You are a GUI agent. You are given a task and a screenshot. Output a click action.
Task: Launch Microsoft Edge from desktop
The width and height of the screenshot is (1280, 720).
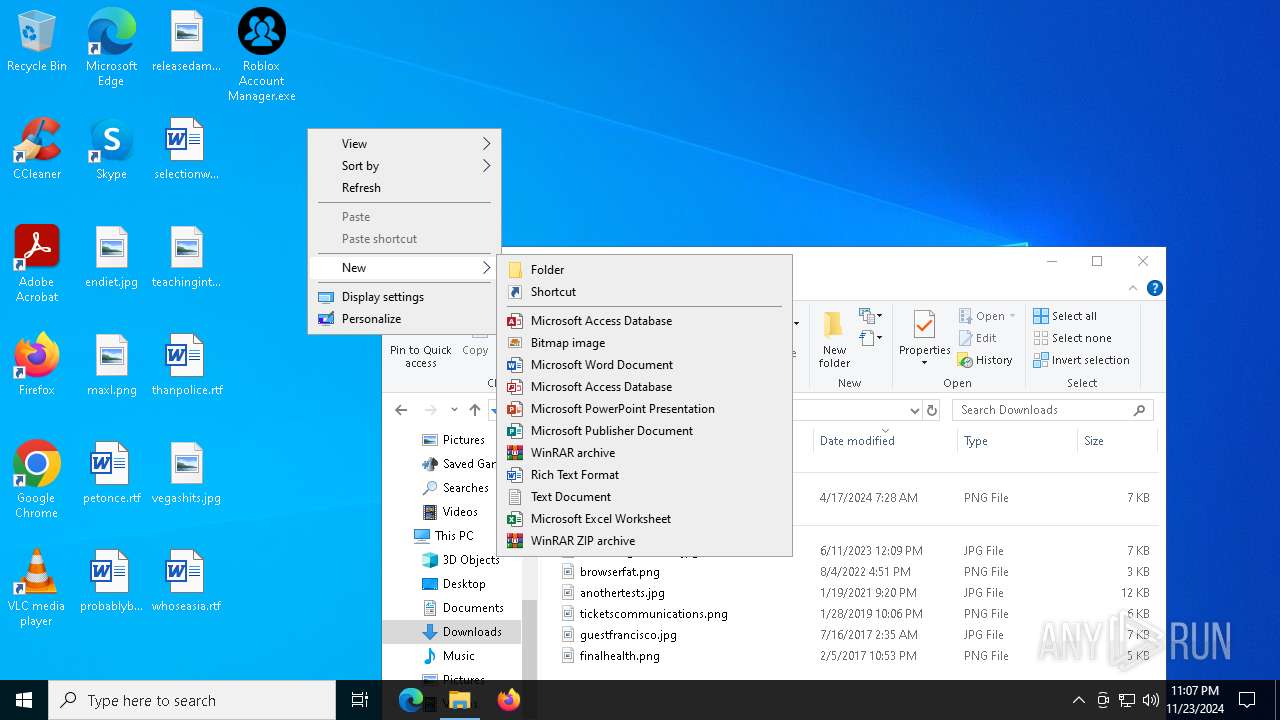point(111,48)
